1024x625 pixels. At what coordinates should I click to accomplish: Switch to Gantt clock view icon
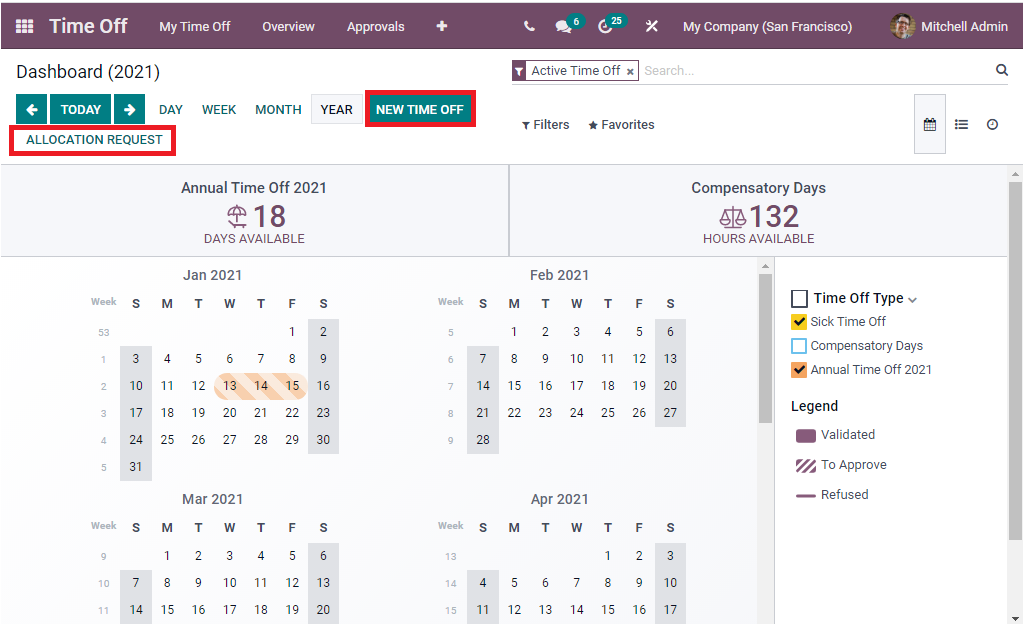point(991,124)
